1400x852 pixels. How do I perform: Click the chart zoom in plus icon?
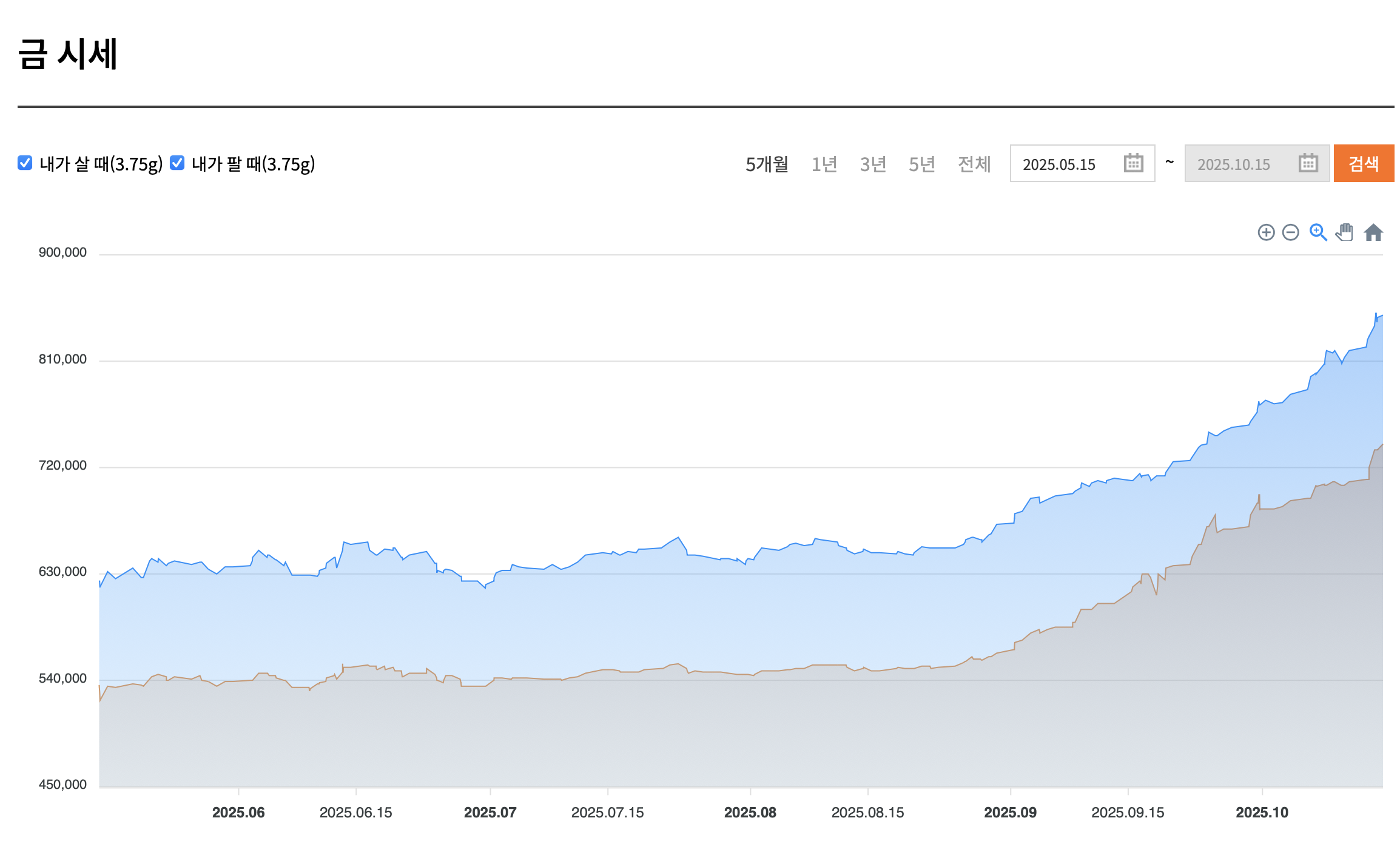point(1266,232)
